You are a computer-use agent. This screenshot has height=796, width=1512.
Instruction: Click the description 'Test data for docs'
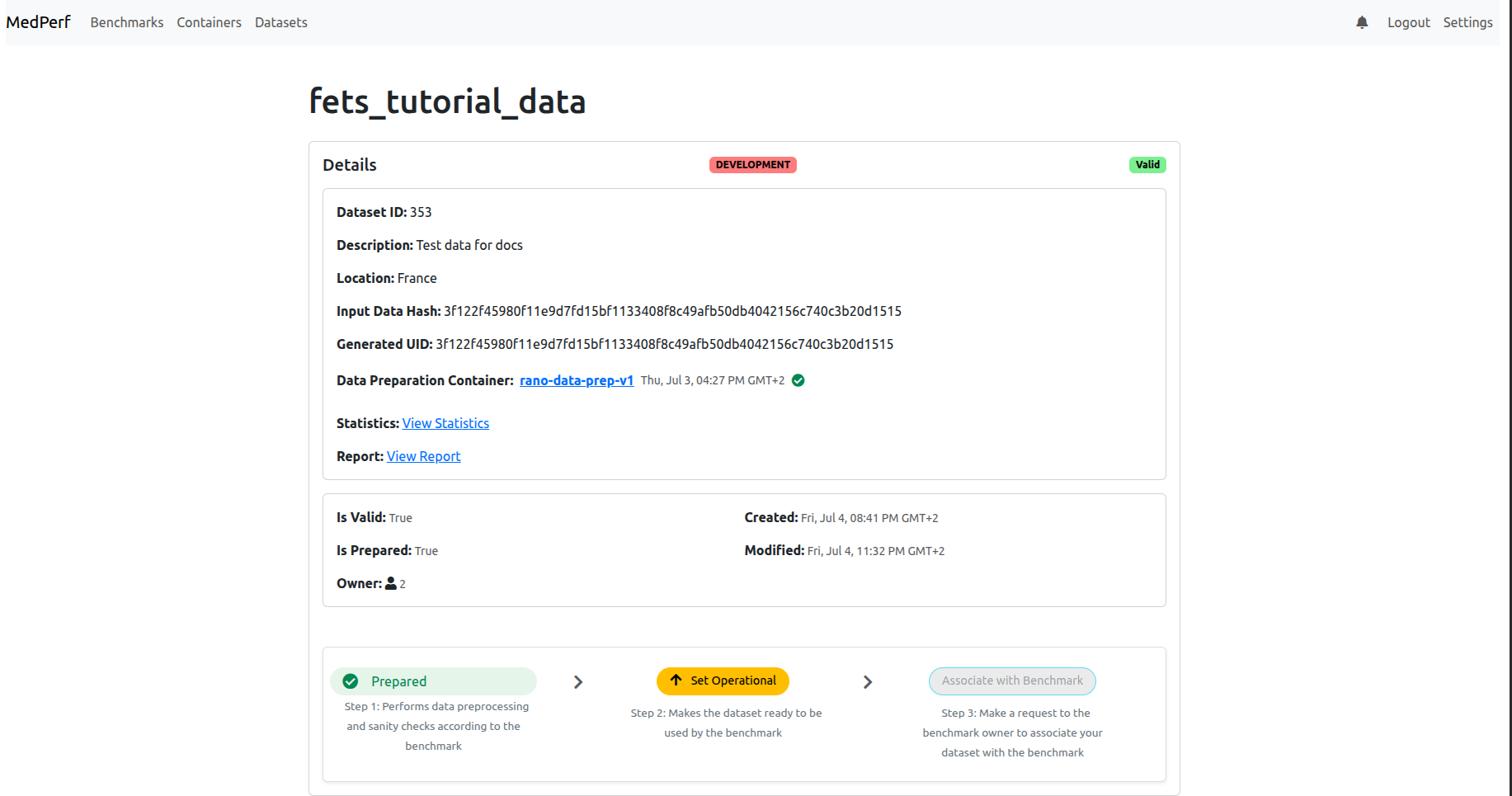(469, 245)
